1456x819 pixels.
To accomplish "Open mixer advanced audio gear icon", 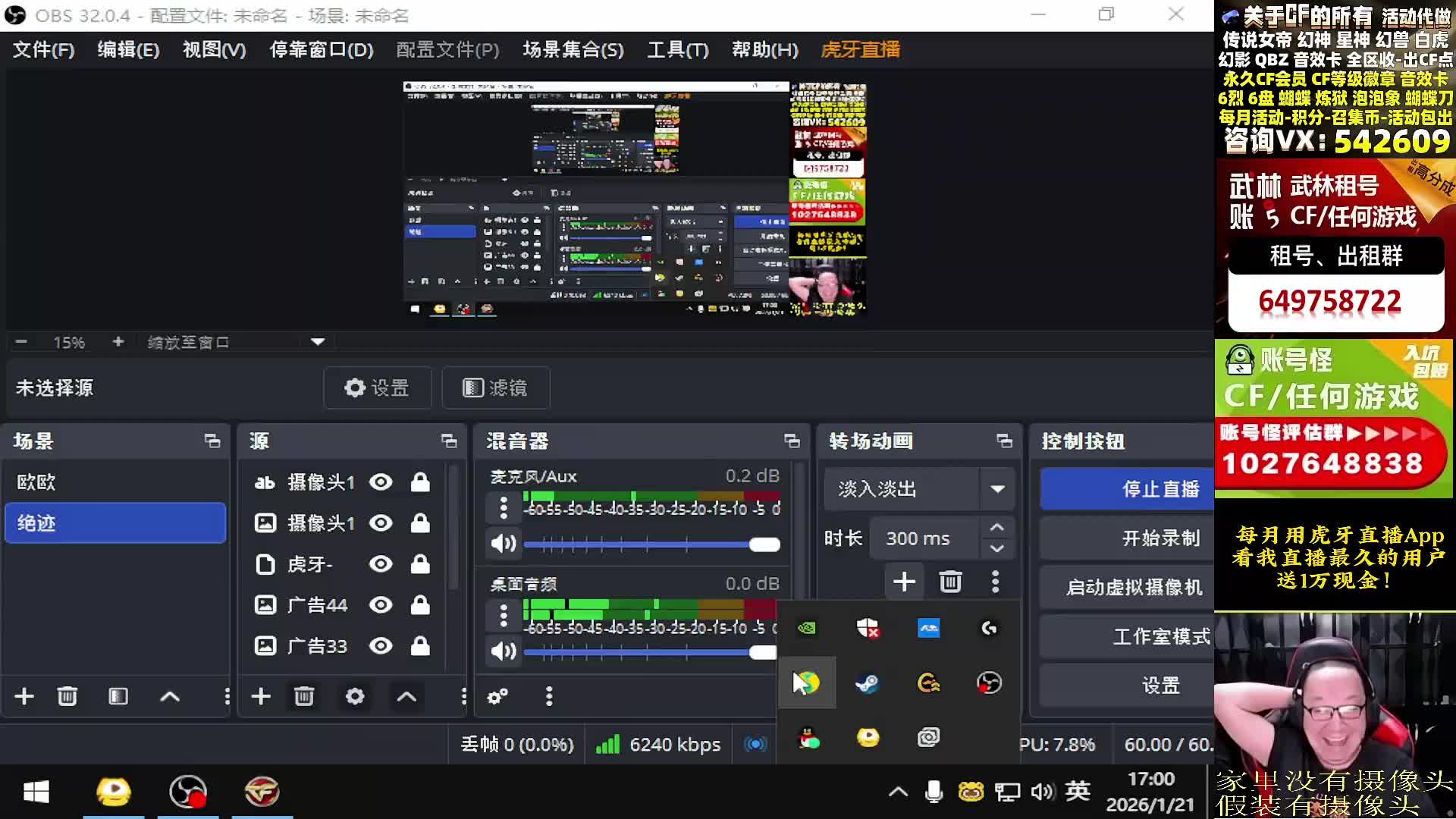I will tap(497, 696).
